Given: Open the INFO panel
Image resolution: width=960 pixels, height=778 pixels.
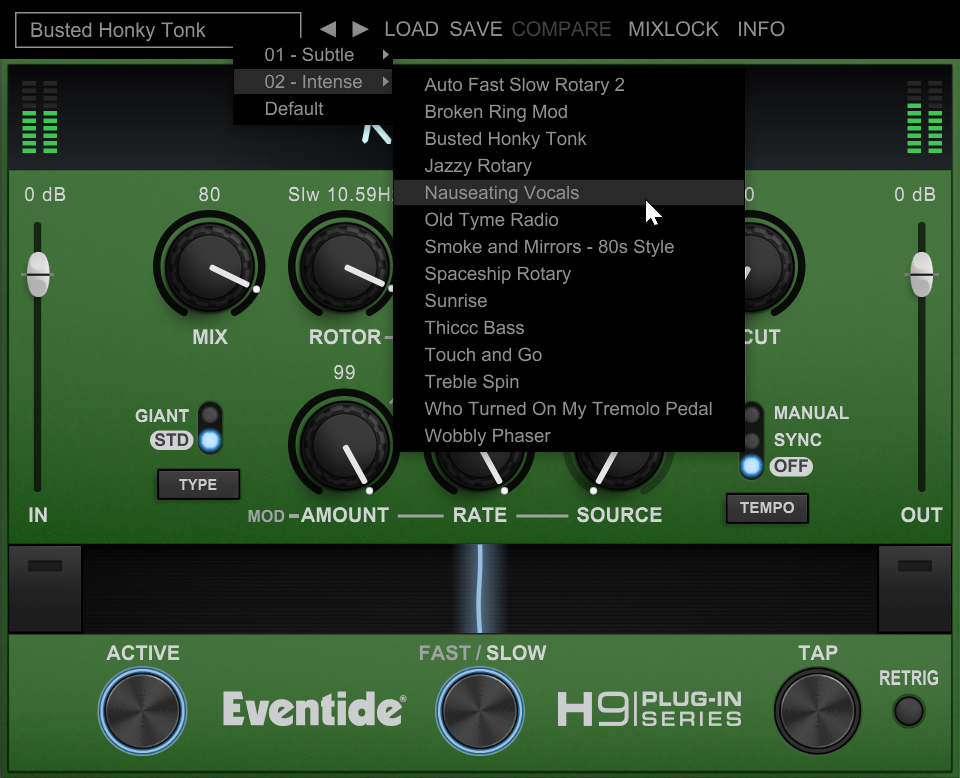Looking at the screenshot, I should tap(761, 29).
